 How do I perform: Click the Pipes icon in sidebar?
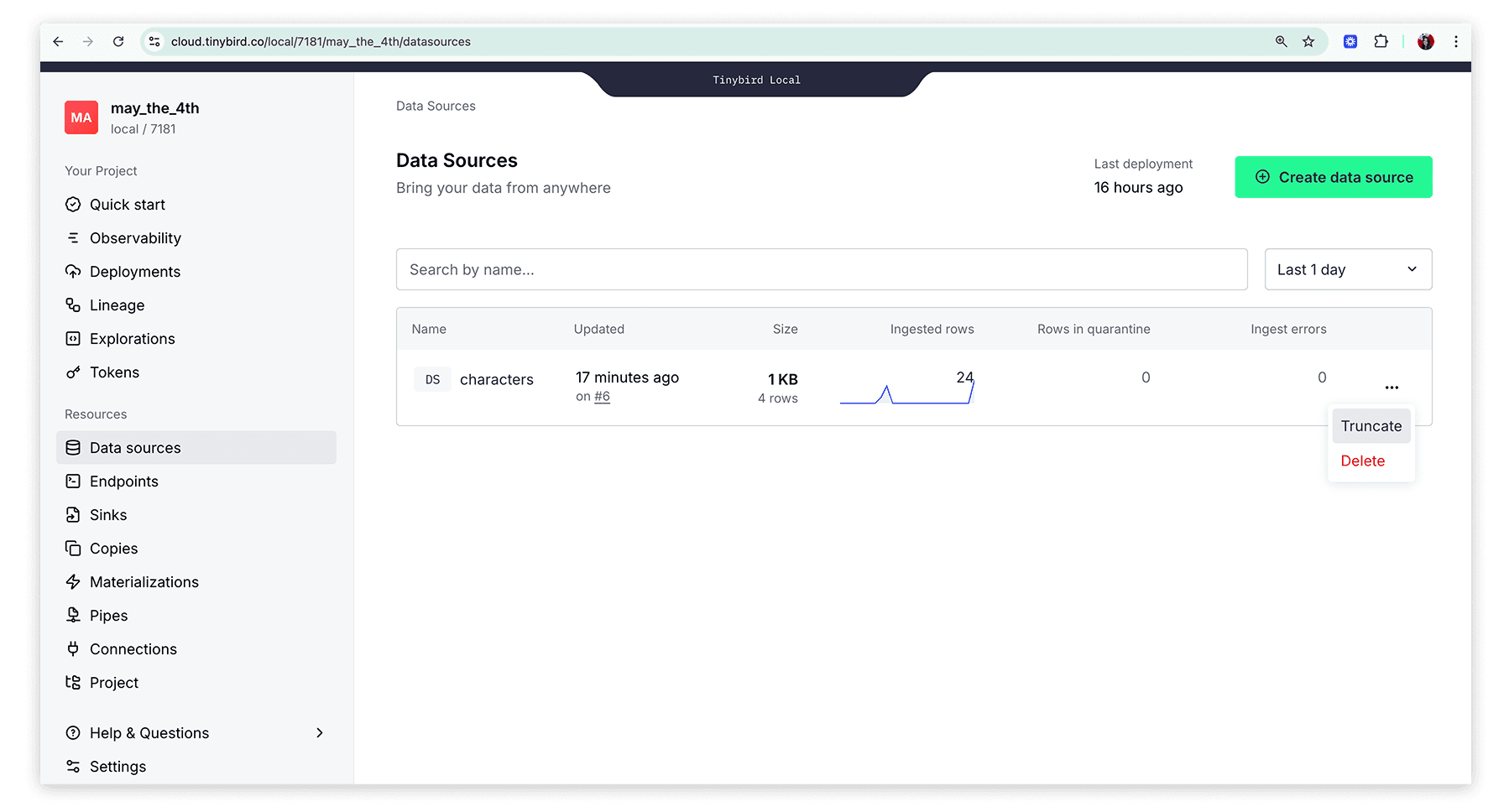tap(73, 616)
